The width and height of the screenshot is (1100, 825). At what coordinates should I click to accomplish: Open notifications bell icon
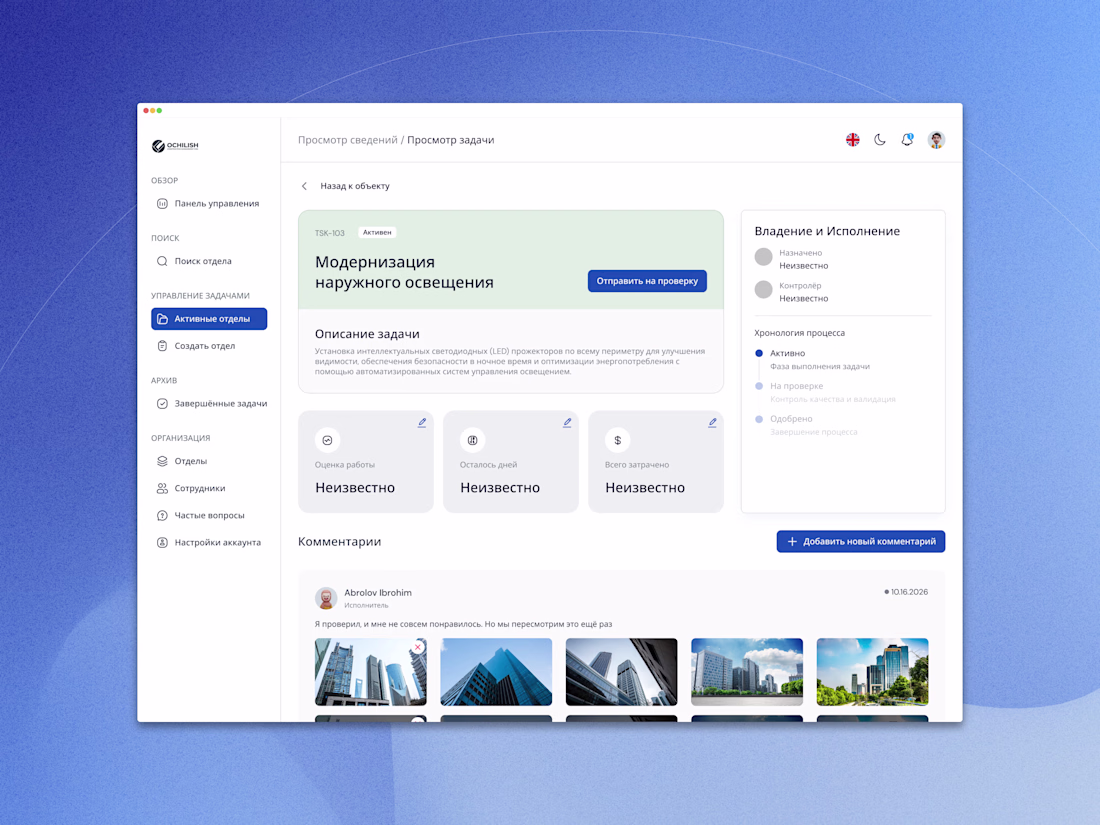click(x=907, y=140)
